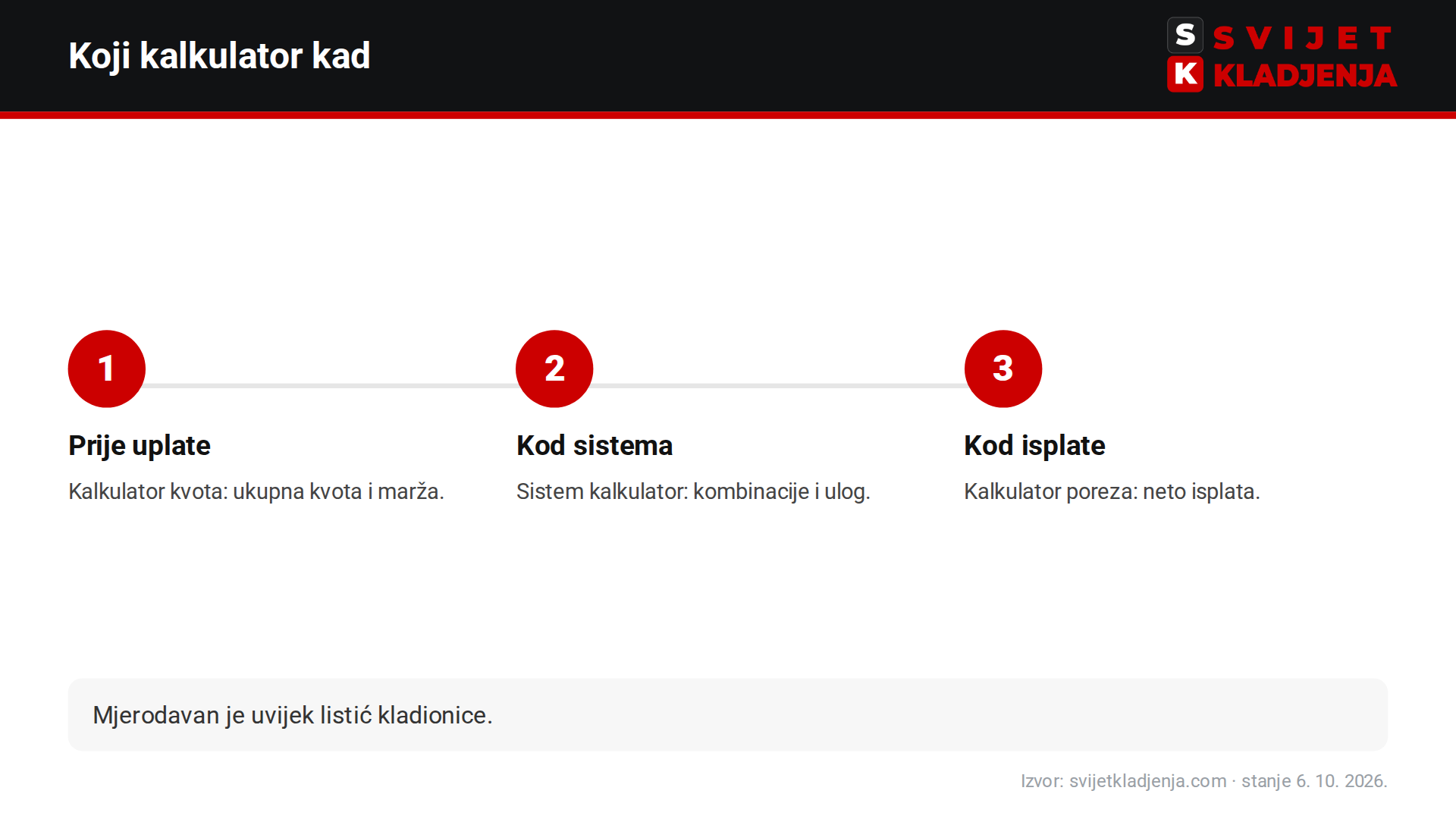Click the heading 'Prije uplate'
Image resolution: width=1456 pixels, height=819 pixels.
click(140, 446)
